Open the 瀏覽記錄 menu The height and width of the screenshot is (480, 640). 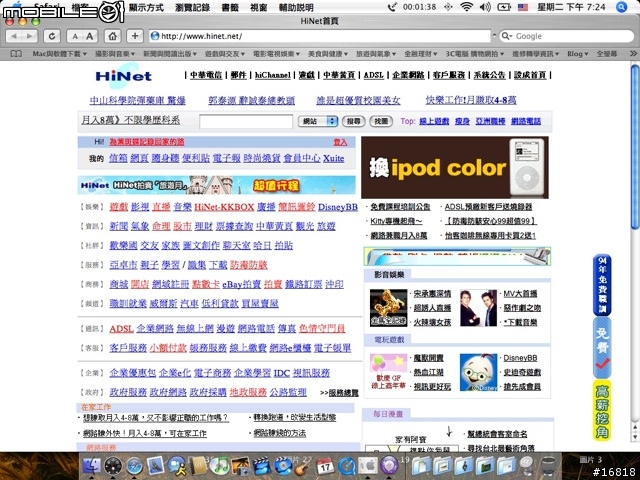click(192, 7)
